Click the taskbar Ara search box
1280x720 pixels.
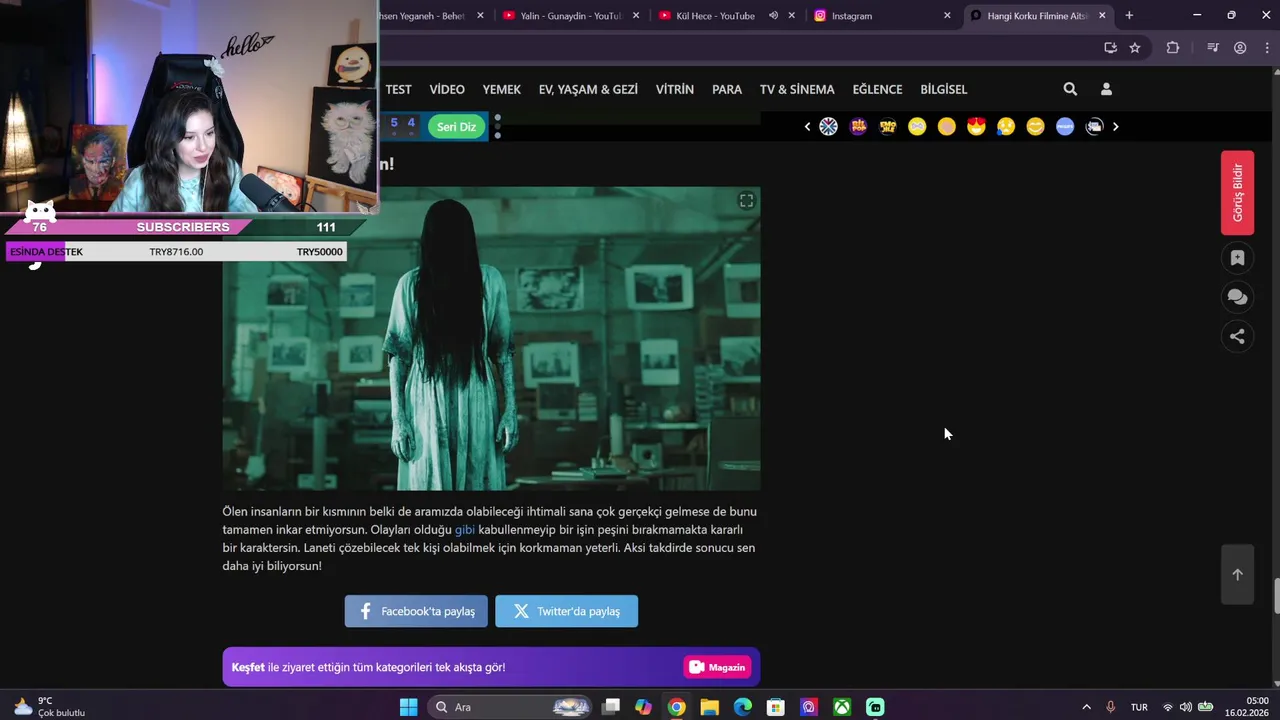tap(511, 707)
